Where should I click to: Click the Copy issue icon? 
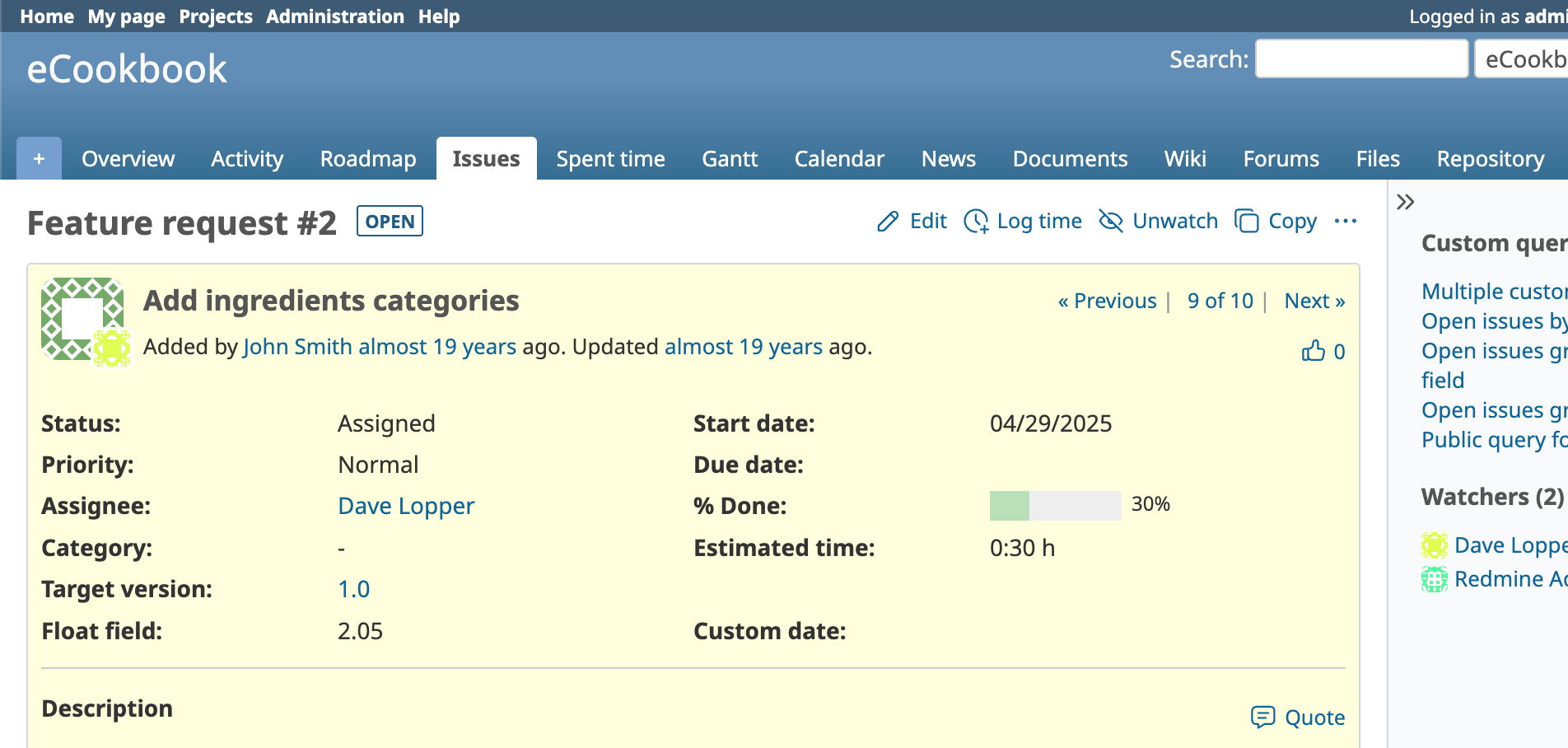tap(1247, 222)
